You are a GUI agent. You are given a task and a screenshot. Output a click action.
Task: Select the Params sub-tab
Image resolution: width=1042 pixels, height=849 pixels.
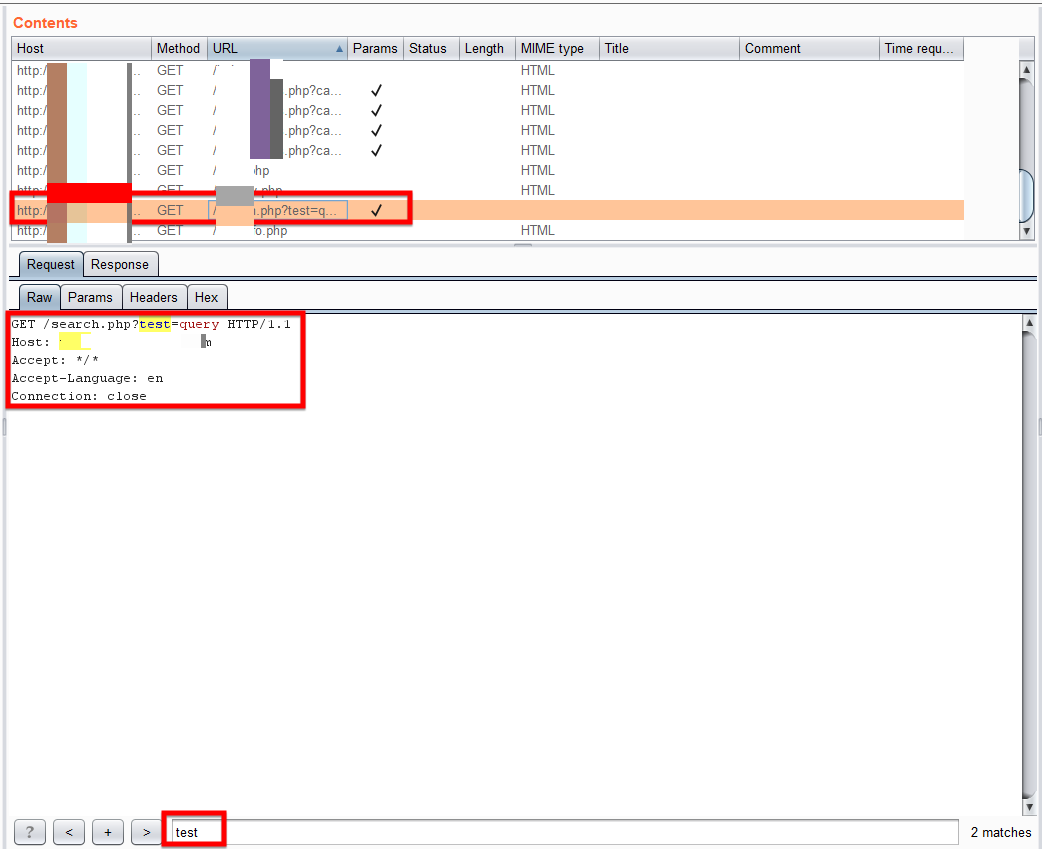point(90,297)
